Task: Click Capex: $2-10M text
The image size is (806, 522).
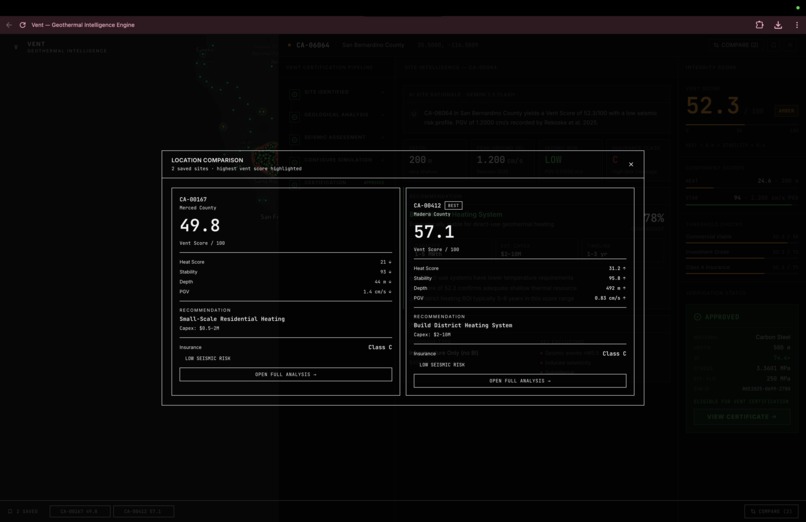Action: (432, 334)
